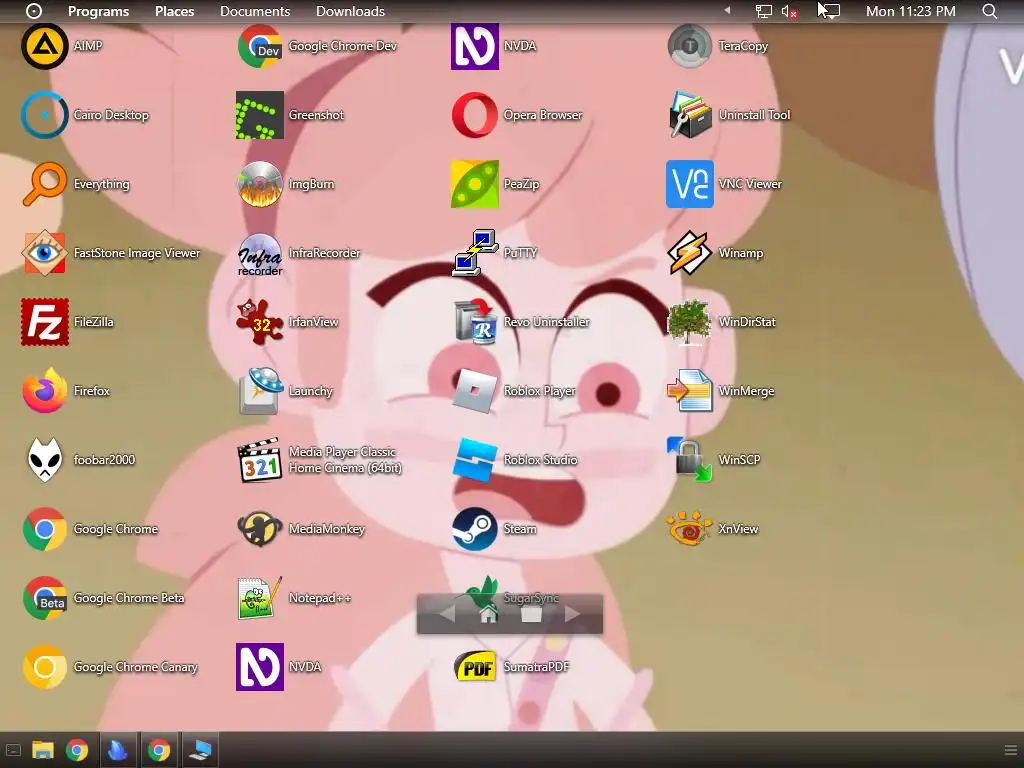Open Google Chrome Beta icon
The height and width of the screenshot is (768, 1024).
[44, 598]
